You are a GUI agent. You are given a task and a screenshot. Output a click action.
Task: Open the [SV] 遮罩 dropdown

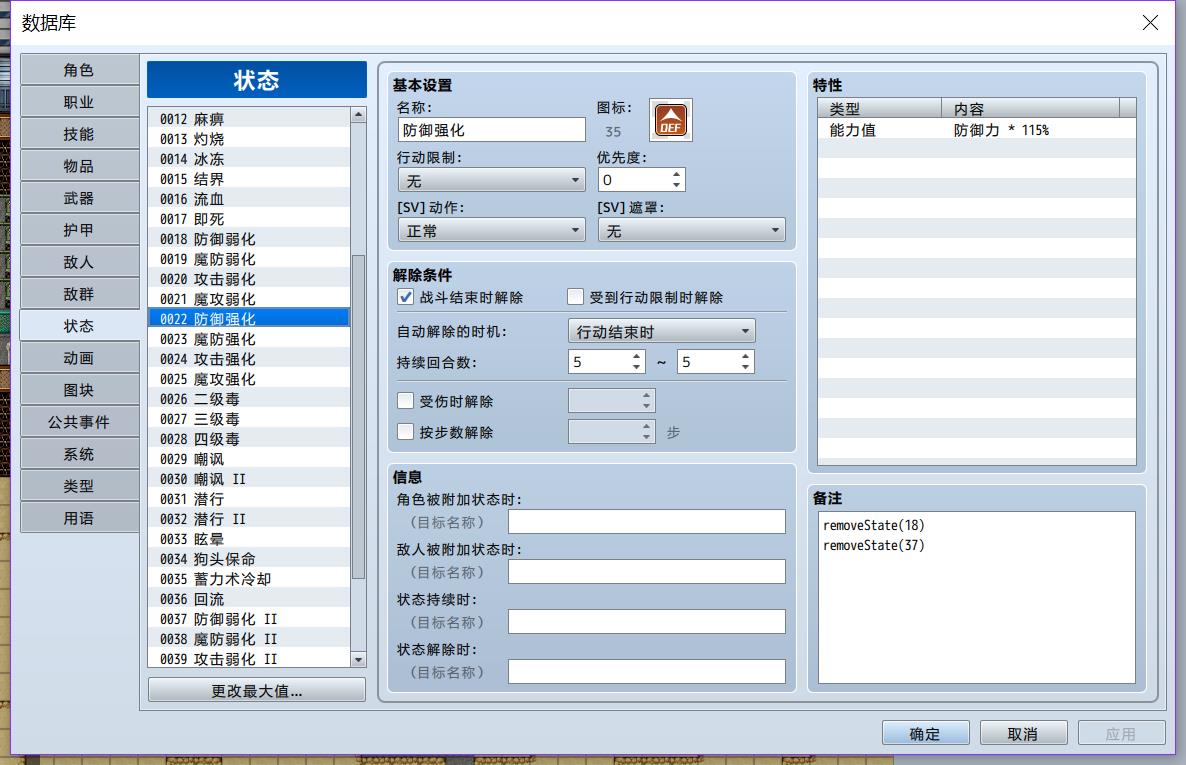(691, 230)
